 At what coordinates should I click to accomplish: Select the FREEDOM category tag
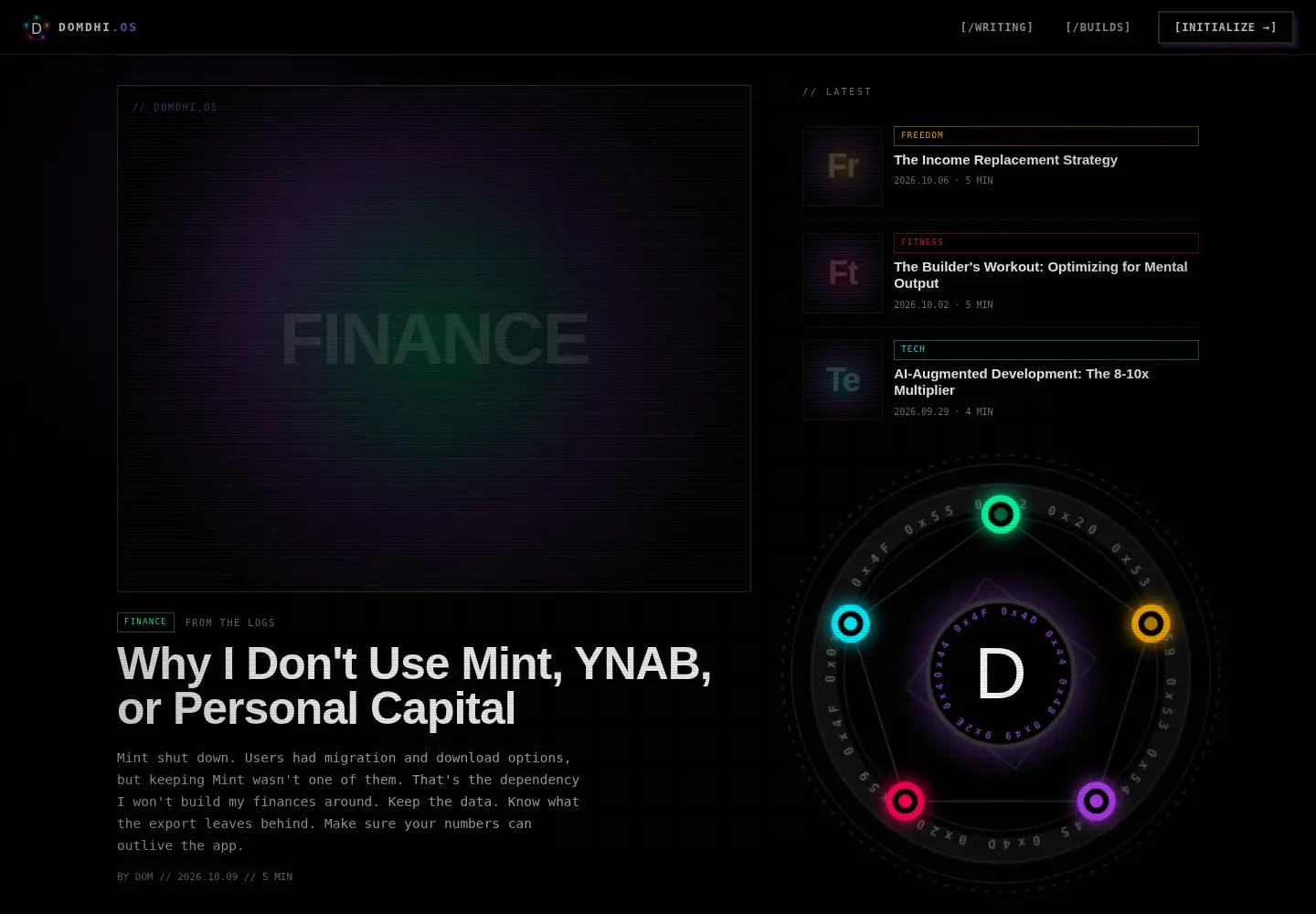pyautogui.click(x=1046, y=135)
